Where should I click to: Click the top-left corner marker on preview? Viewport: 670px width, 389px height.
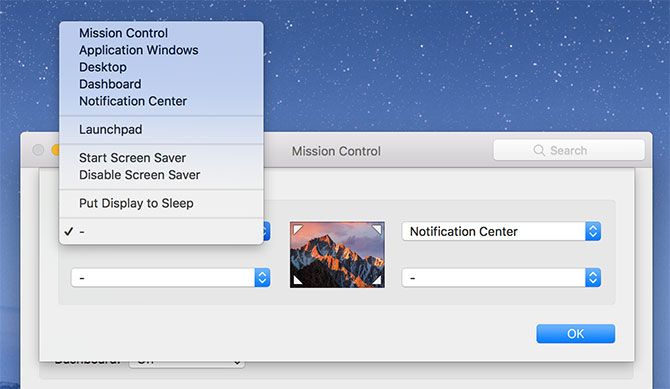pos(298,230)
